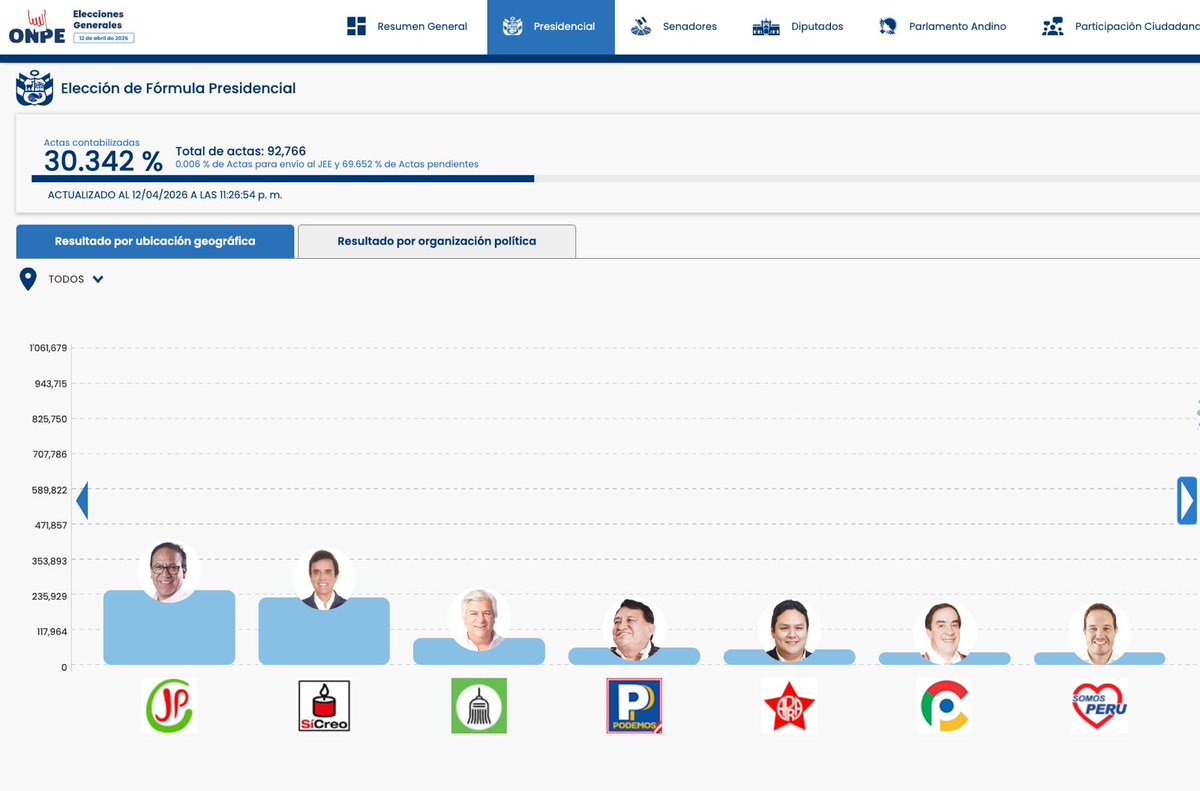Click the ACTUALIZADO AL 12/04/2026 timestamp
Image resolution: width=1200 pixels, height=791 pixels.
(165, 195)
